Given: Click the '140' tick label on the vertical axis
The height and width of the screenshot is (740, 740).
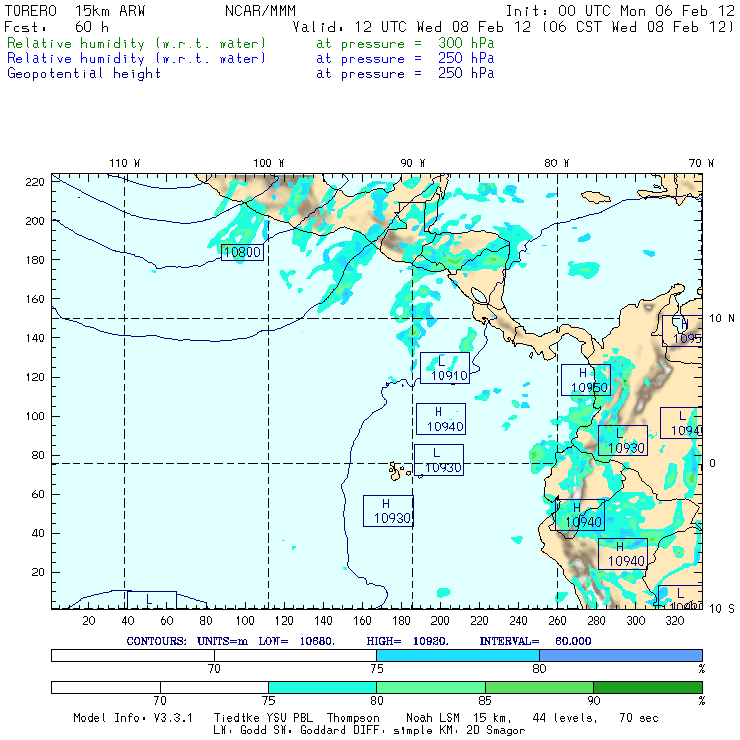Looking at the screenshot, I should (x=35, y=338).
